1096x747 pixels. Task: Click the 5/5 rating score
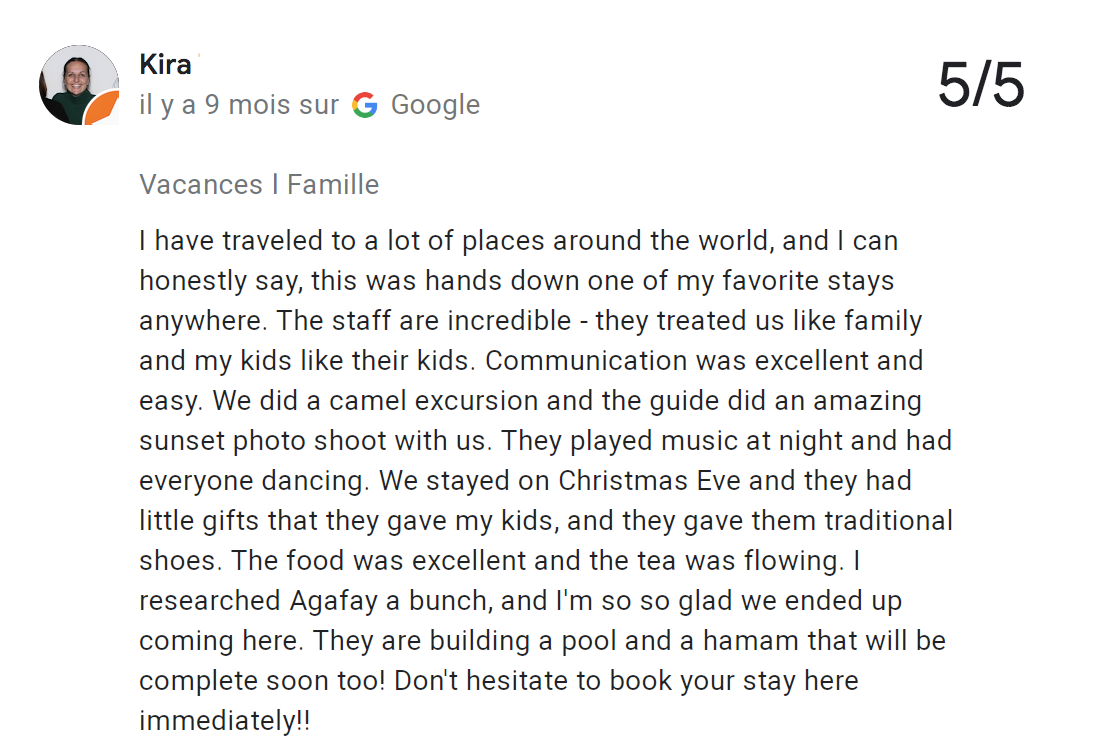(x=981, y=85)
